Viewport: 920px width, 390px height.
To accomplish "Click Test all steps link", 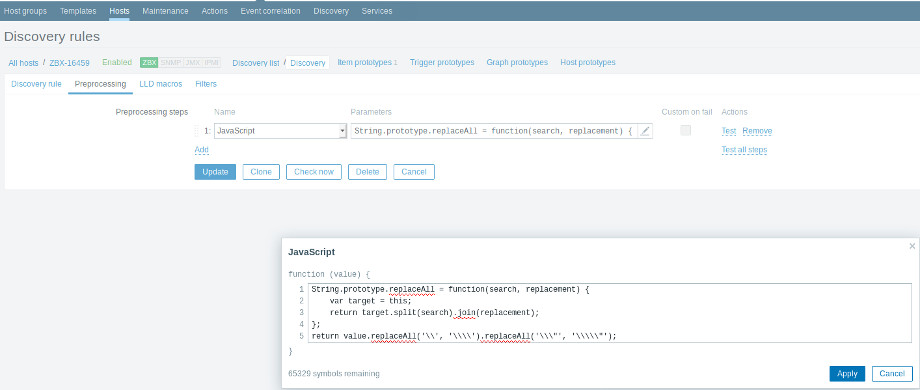I will coord(744,150).
